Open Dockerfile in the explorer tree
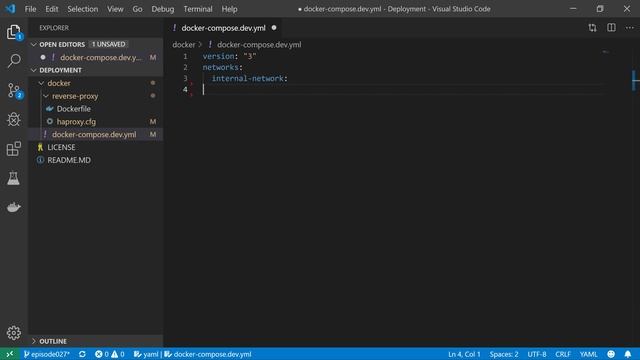The width and height of the screenshot is (640, 360). click(73, 109)
